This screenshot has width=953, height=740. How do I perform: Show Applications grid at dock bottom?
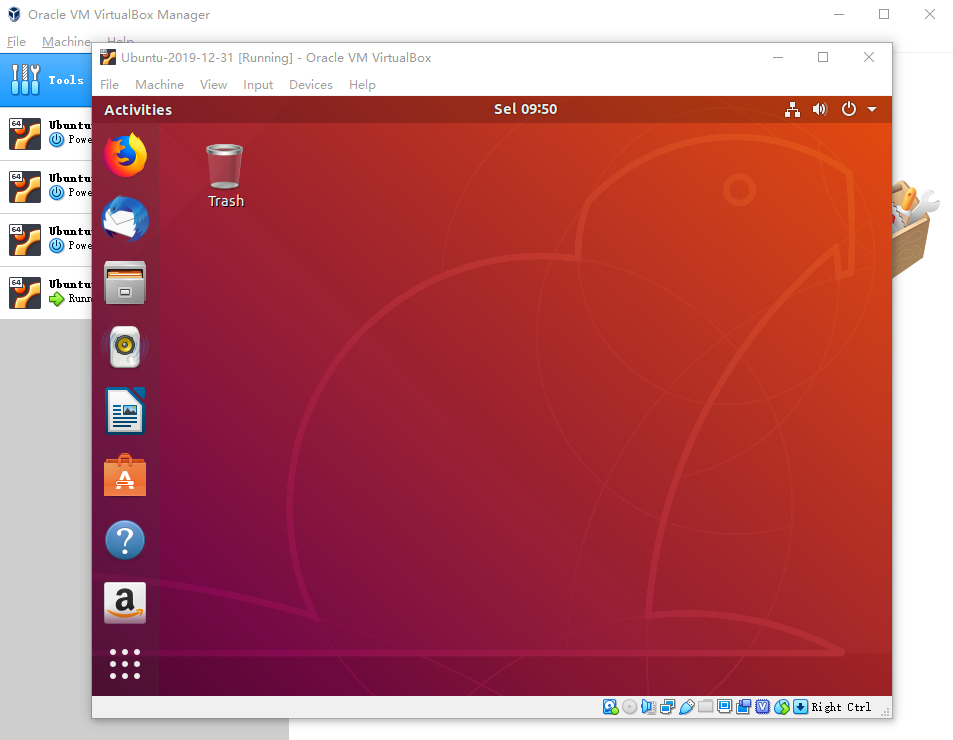(x=125, y=663)
